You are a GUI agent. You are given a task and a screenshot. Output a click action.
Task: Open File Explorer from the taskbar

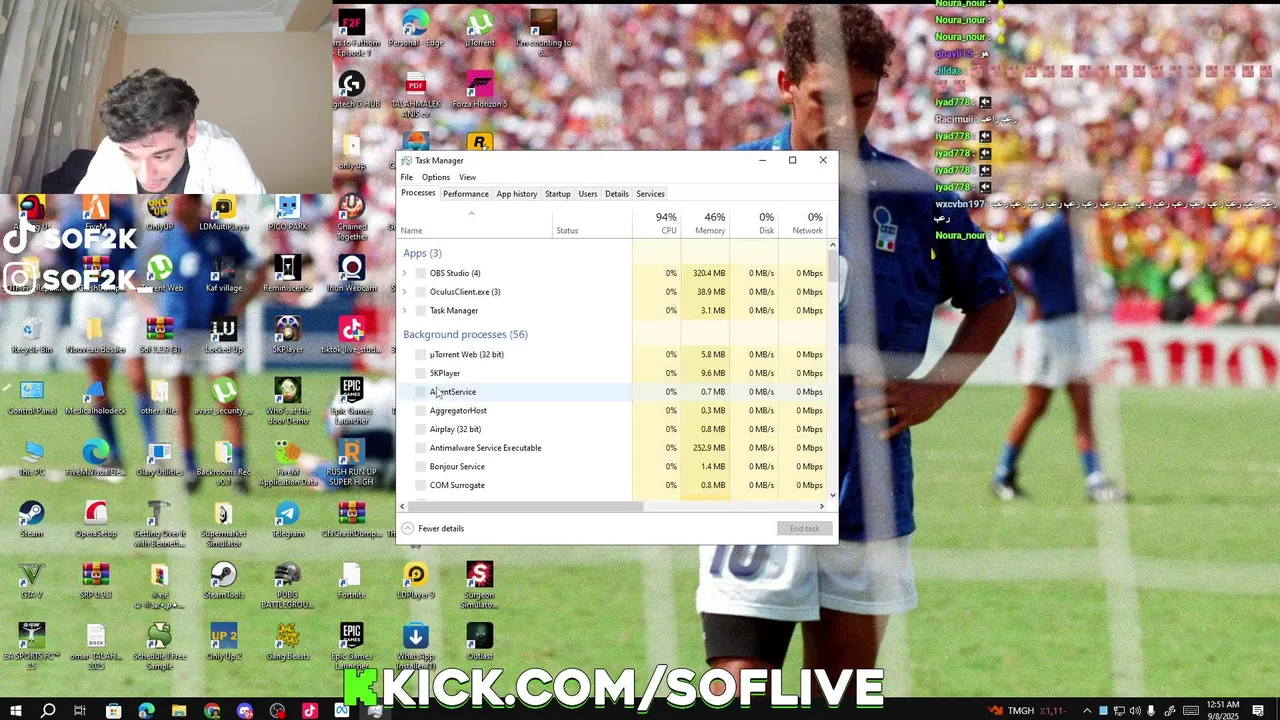coord(179,711)
